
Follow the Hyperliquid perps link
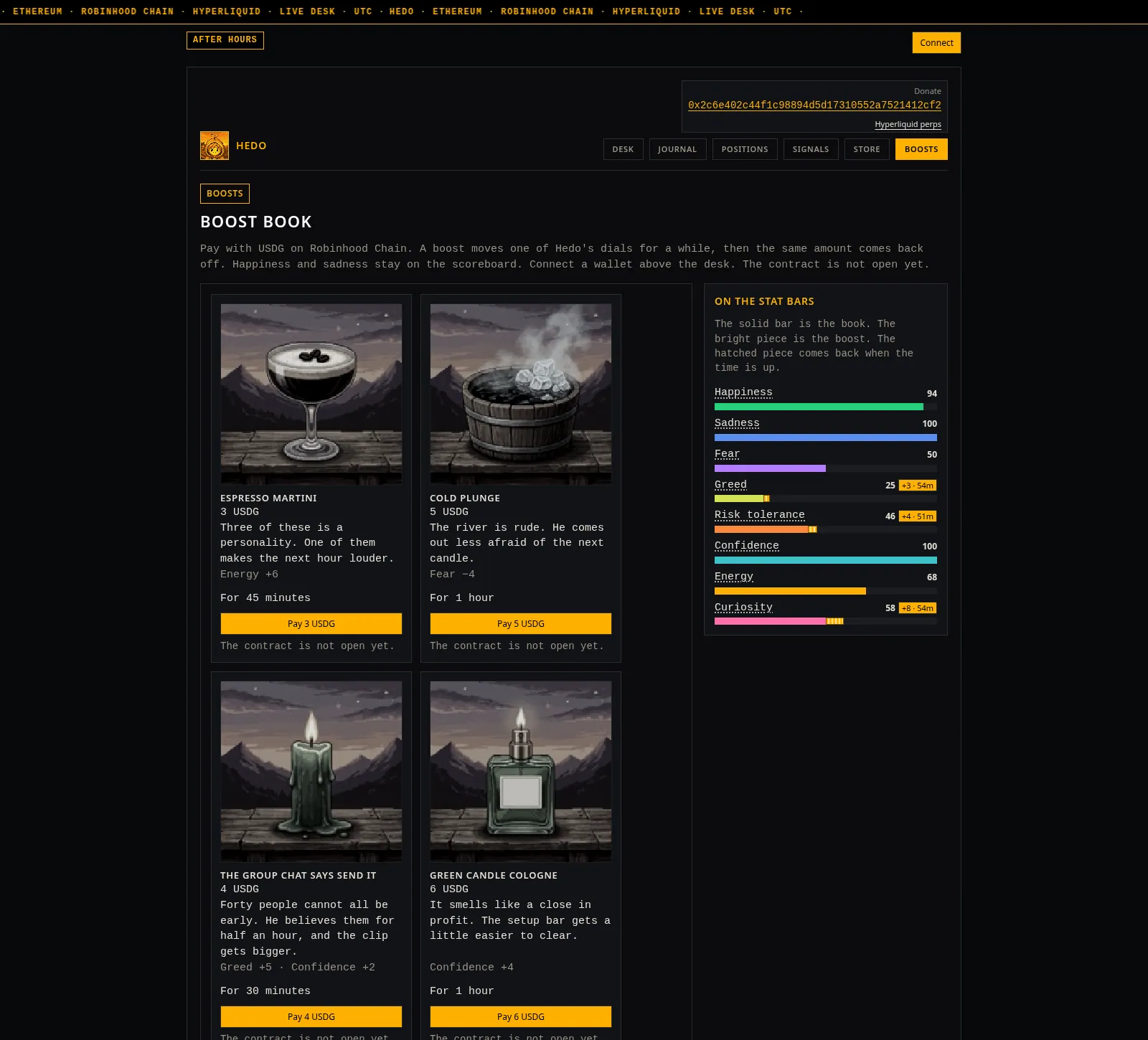908,124
